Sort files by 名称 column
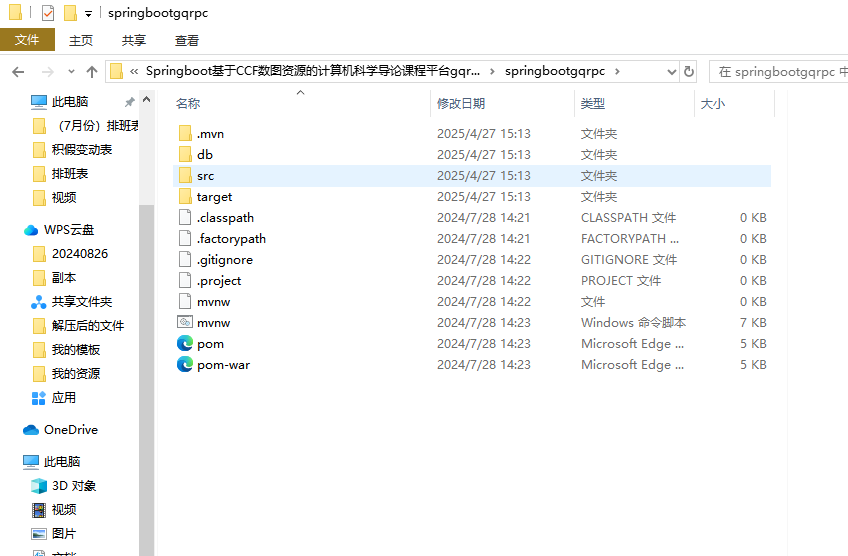The height and width of the screenshot is (556, 848). click(x=188, y=103)
